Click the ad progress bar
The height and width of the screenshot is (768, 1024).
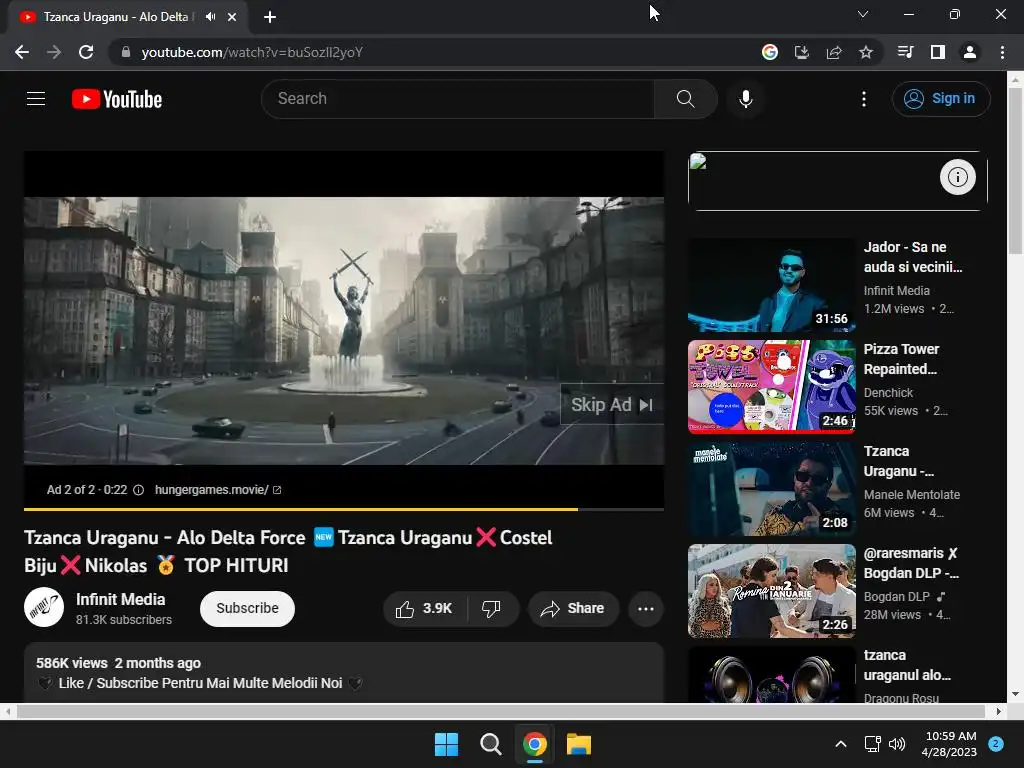344,509
